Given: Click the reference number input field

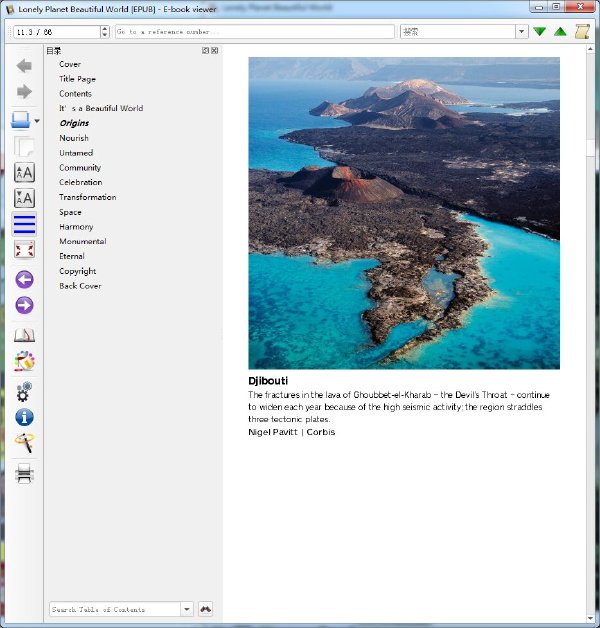Looking at the screenshot, I should click(x=255, y=32).
